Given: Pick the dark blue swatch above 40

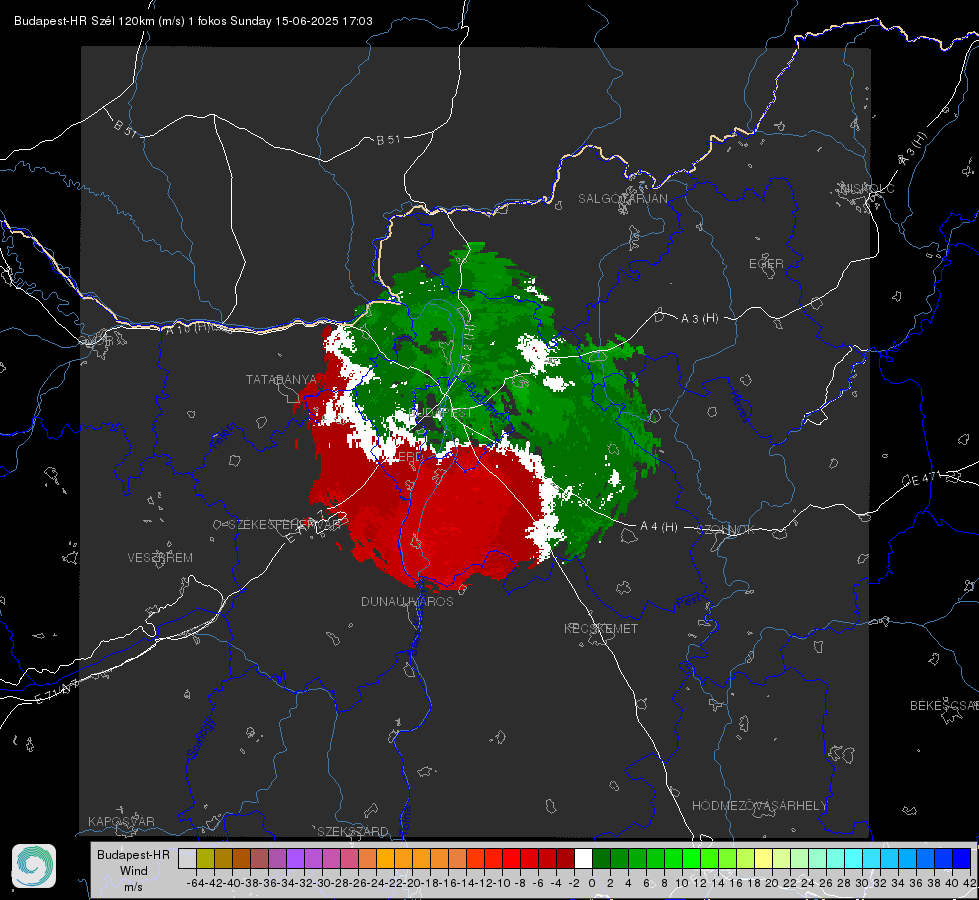Looking at the screenshot, I should (x=962, y=858).
